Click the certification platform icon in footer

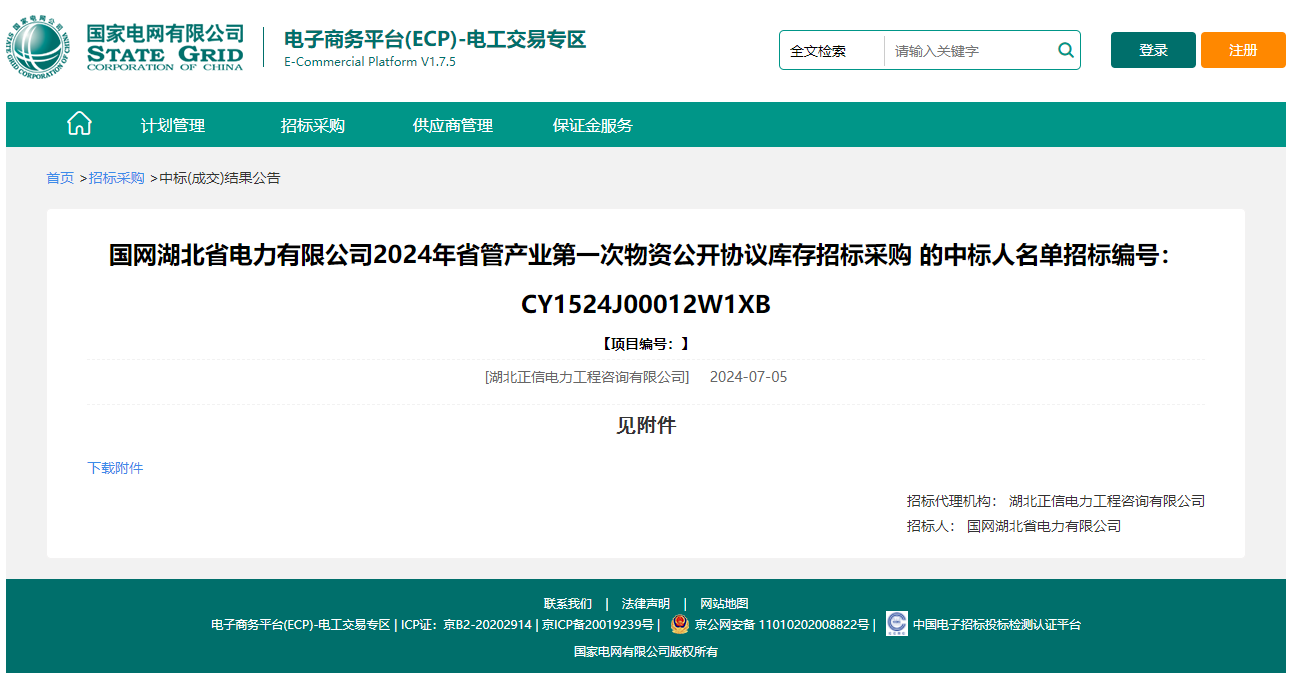coord(897,624)
